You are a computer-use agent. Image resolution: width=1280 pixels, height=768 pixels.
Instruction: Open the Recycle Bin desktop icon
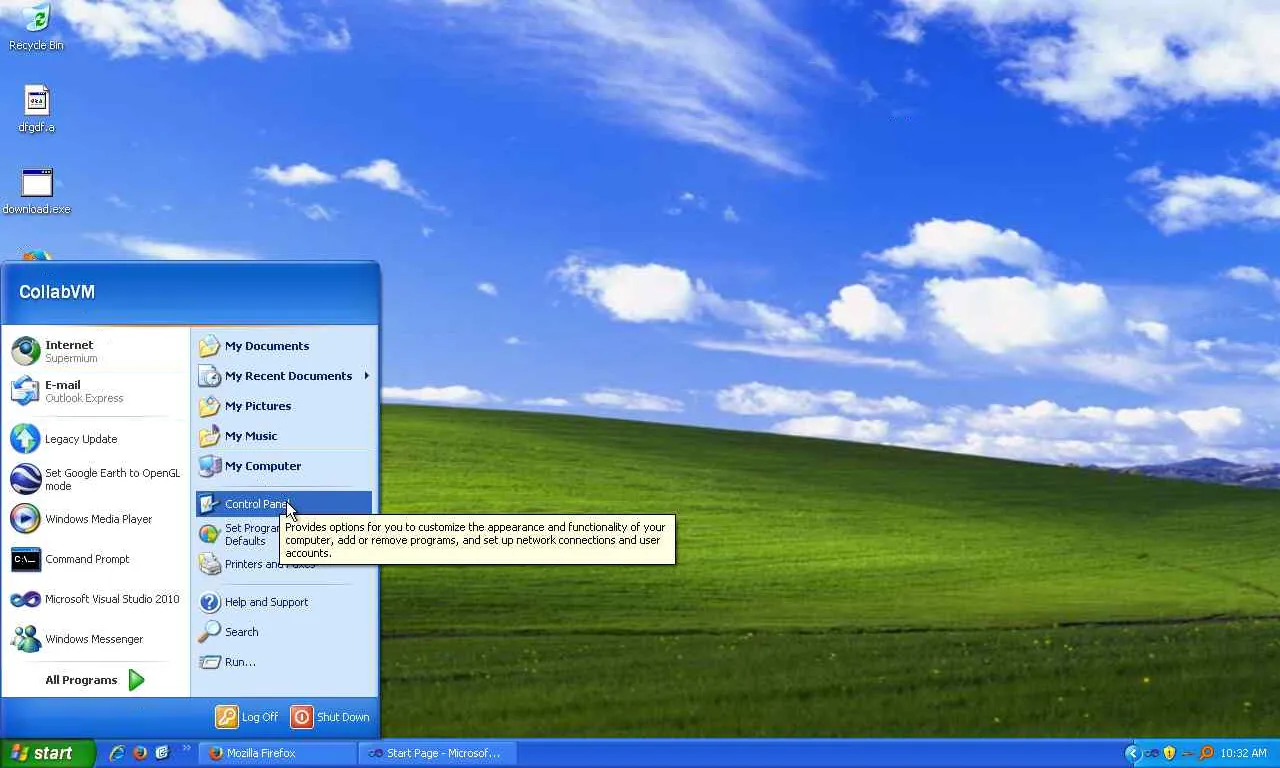pos(36,26)
